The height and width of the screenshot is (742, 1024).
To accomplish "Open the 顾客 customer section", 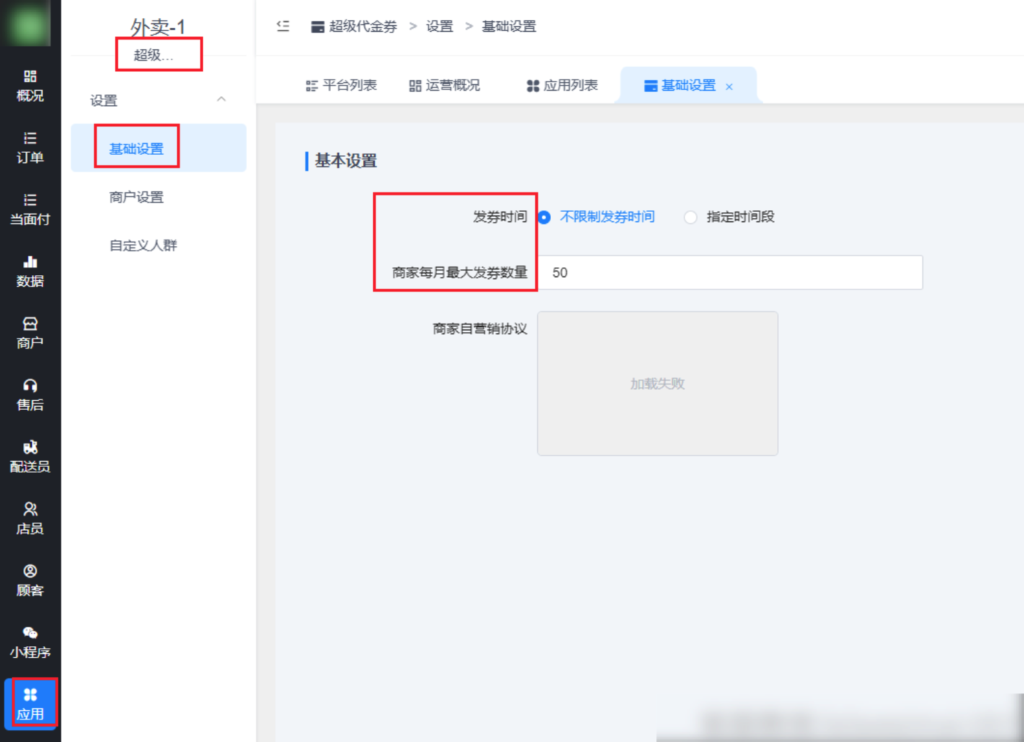I will point(30,578).
